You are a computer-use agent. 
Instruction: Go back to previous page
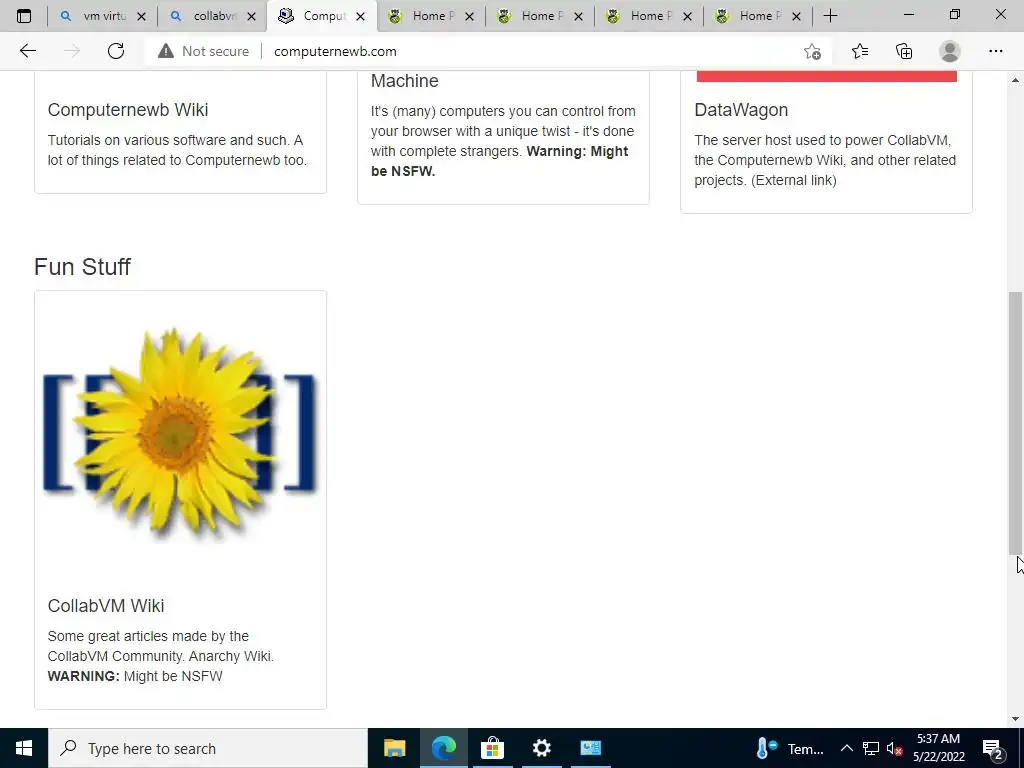(x=27, y=51)
